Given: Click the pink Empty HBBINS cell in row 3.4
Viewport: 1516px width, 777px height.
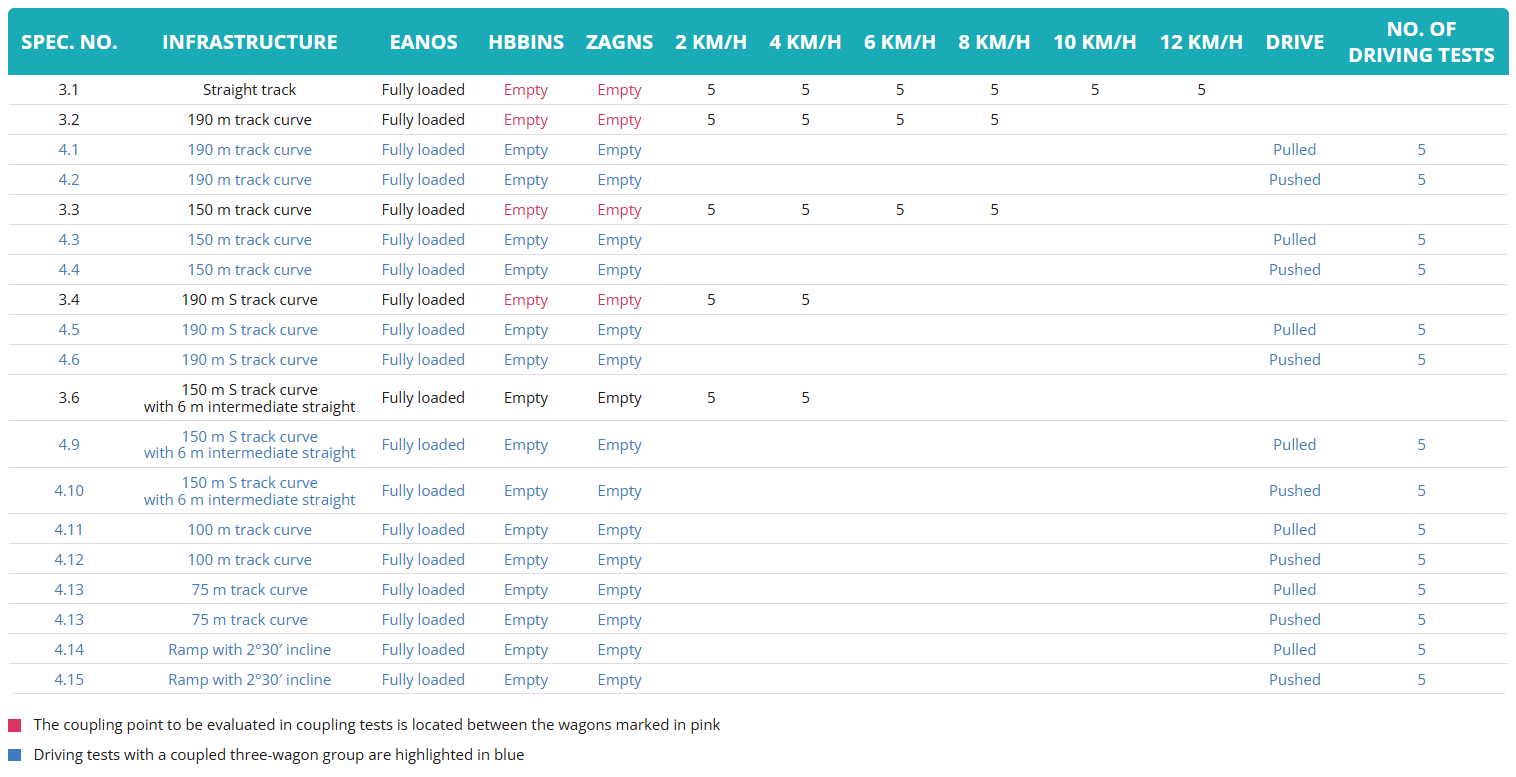Looking at the screenshot, I should pos(526,300).
